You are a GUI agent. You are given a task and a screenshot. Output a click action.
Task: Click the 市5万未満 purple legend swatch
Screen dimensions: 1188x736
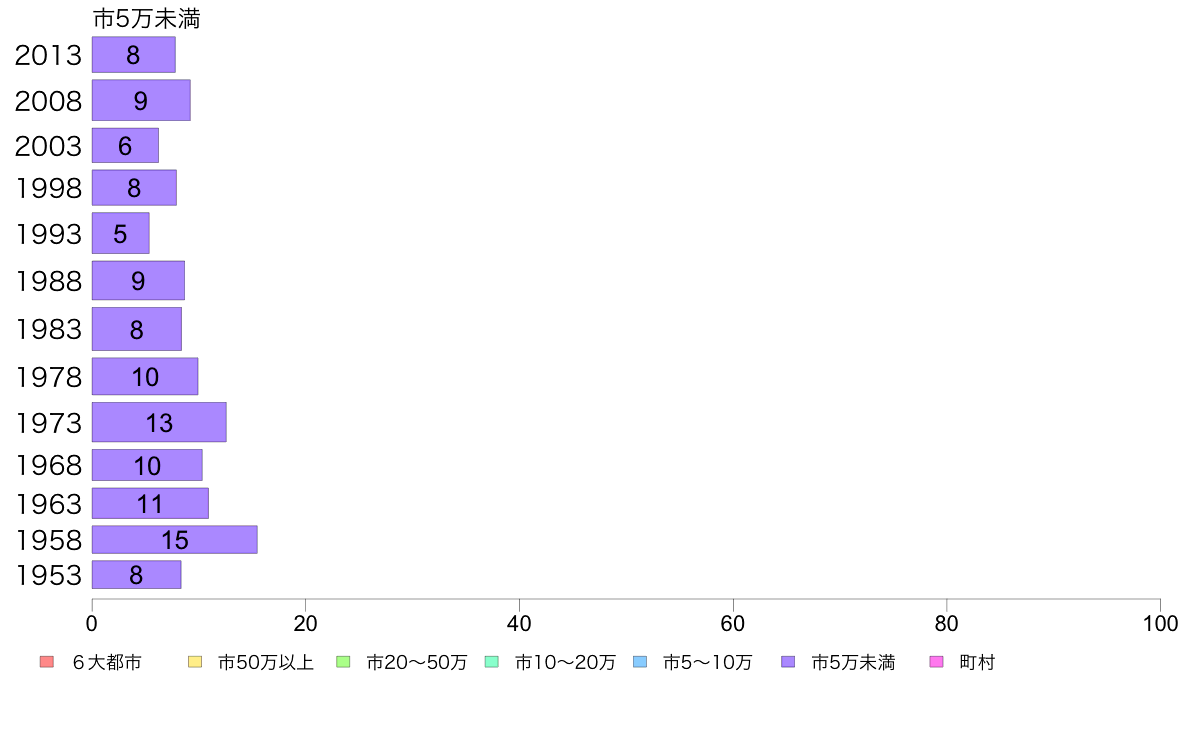coord(788,662)
